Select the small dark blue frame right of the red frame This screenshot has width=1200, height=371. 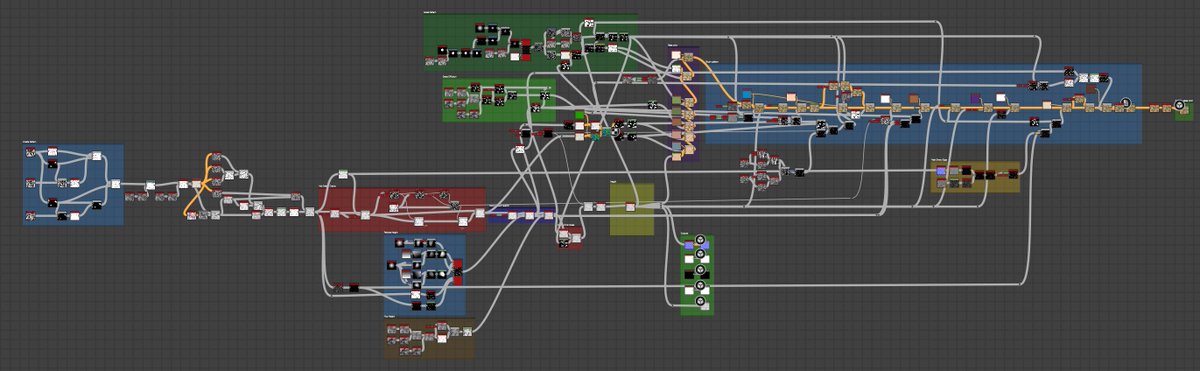pyautogui.click(x=521, y=214)
